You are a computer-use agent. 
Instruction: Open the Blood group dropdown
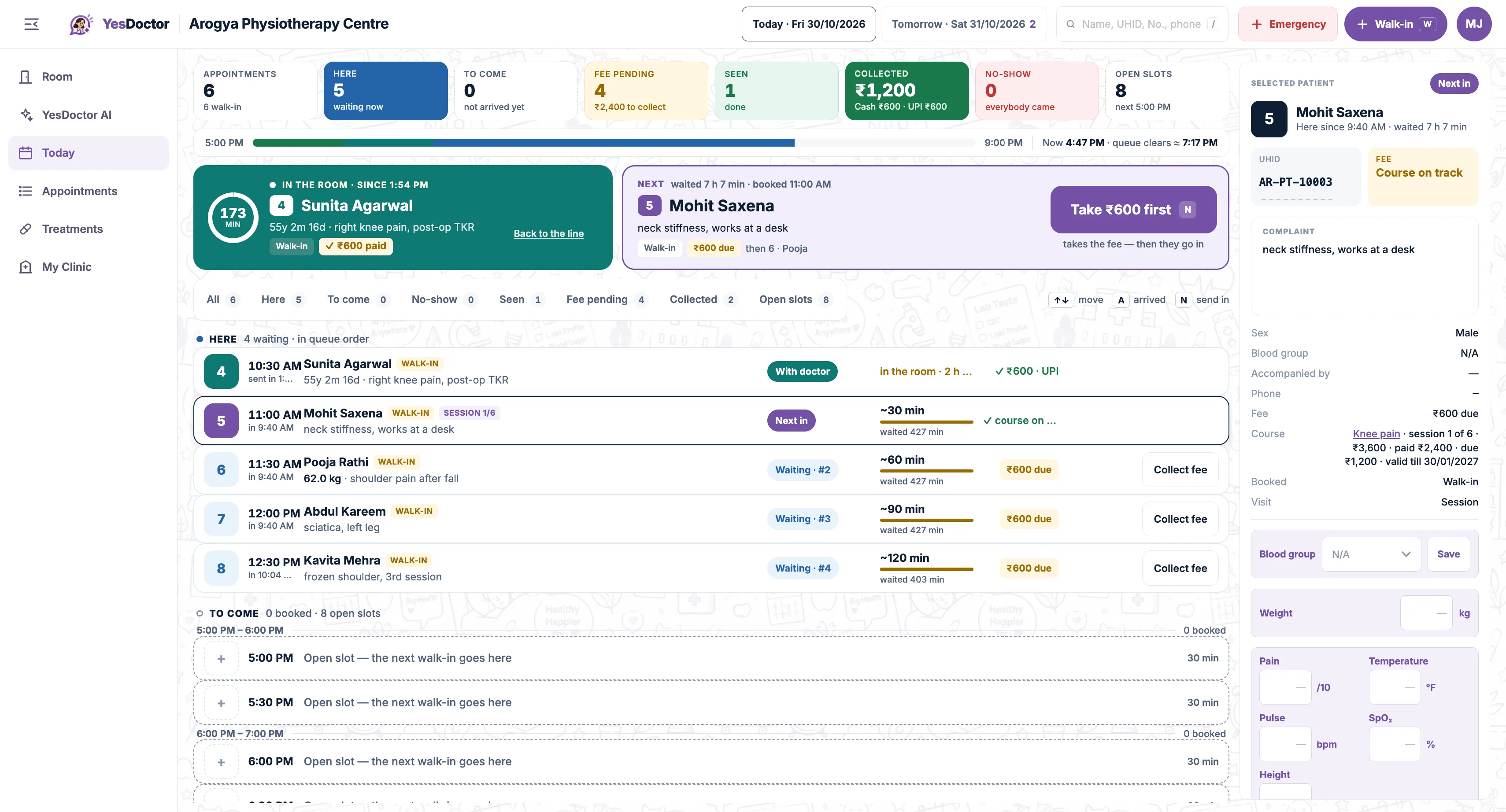[x=1371, y=554]
